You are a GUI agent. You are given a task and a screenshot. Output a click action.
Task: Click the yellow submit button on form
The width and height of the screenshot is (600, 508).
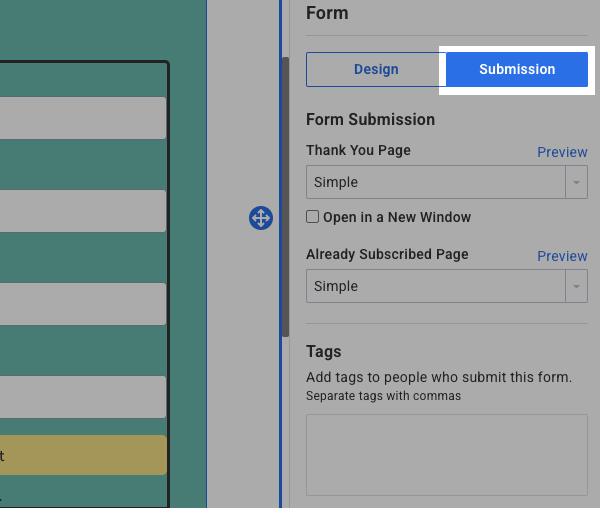click(x=82, y=455)
